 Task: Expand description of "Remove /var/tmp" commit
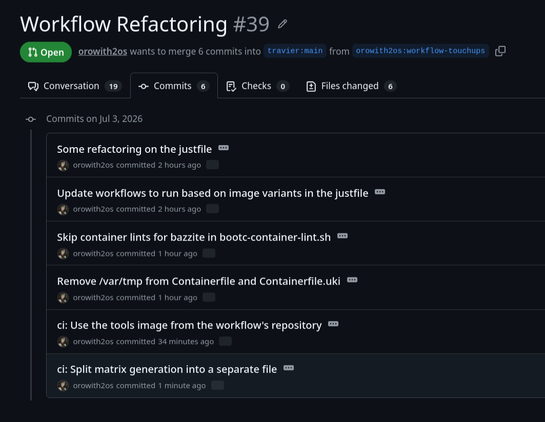(352, 280)
